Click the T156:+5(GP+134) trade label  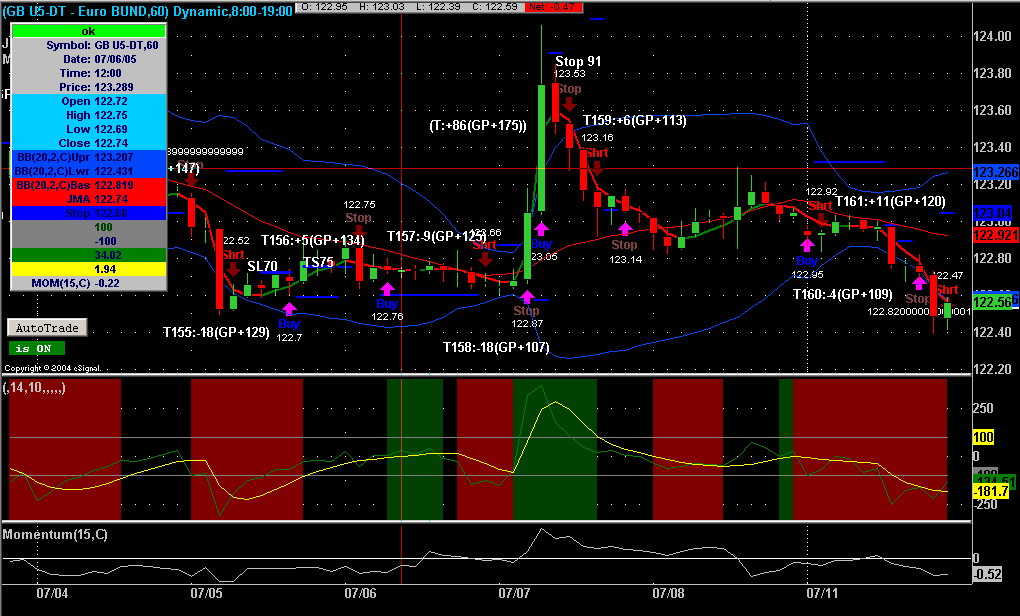coord(313,240)
